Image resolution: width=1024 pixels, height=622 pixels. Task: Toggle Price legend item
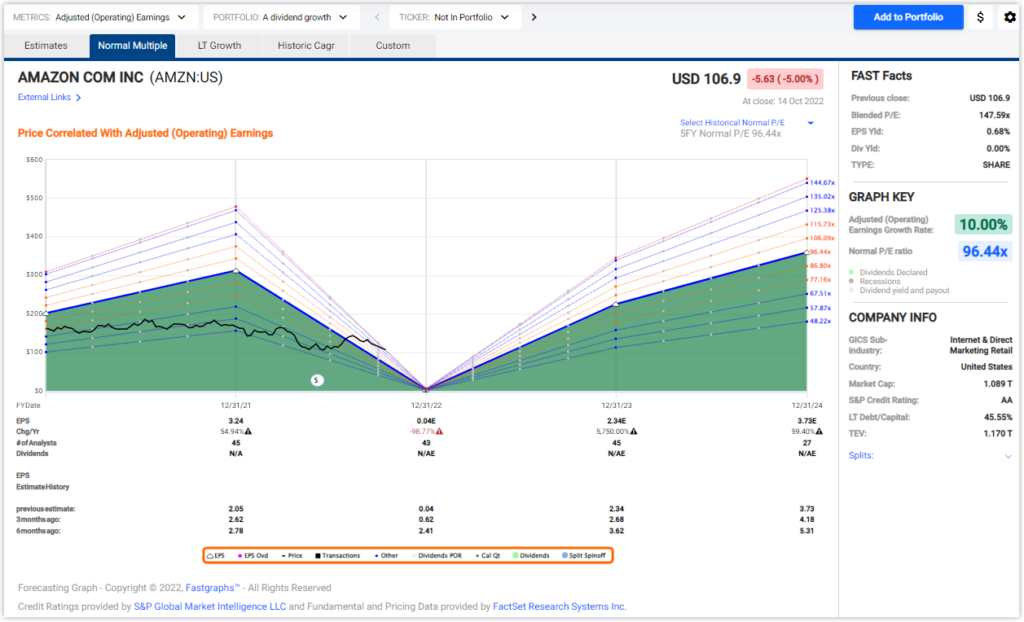(292, 555)
